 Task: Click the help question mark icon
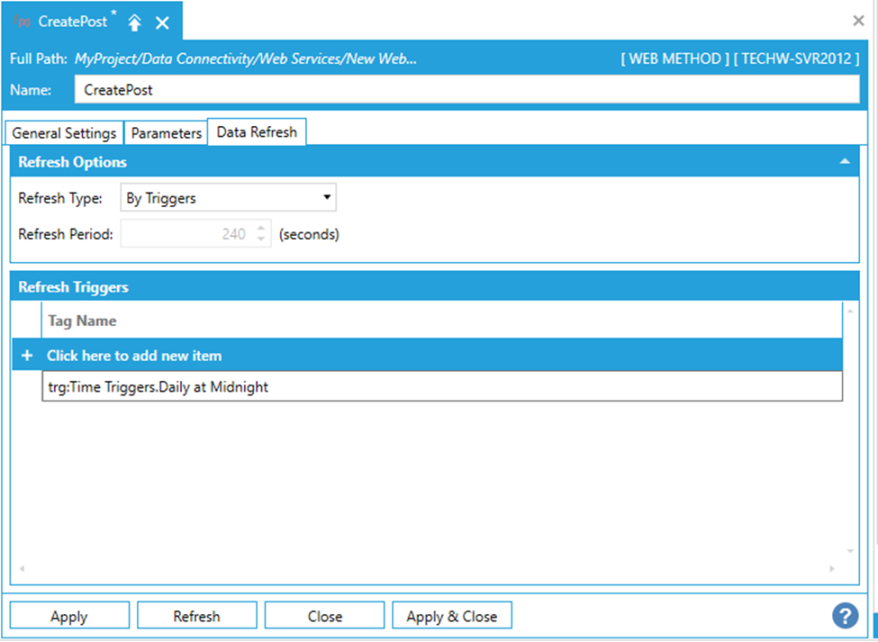tap(845, 615)
